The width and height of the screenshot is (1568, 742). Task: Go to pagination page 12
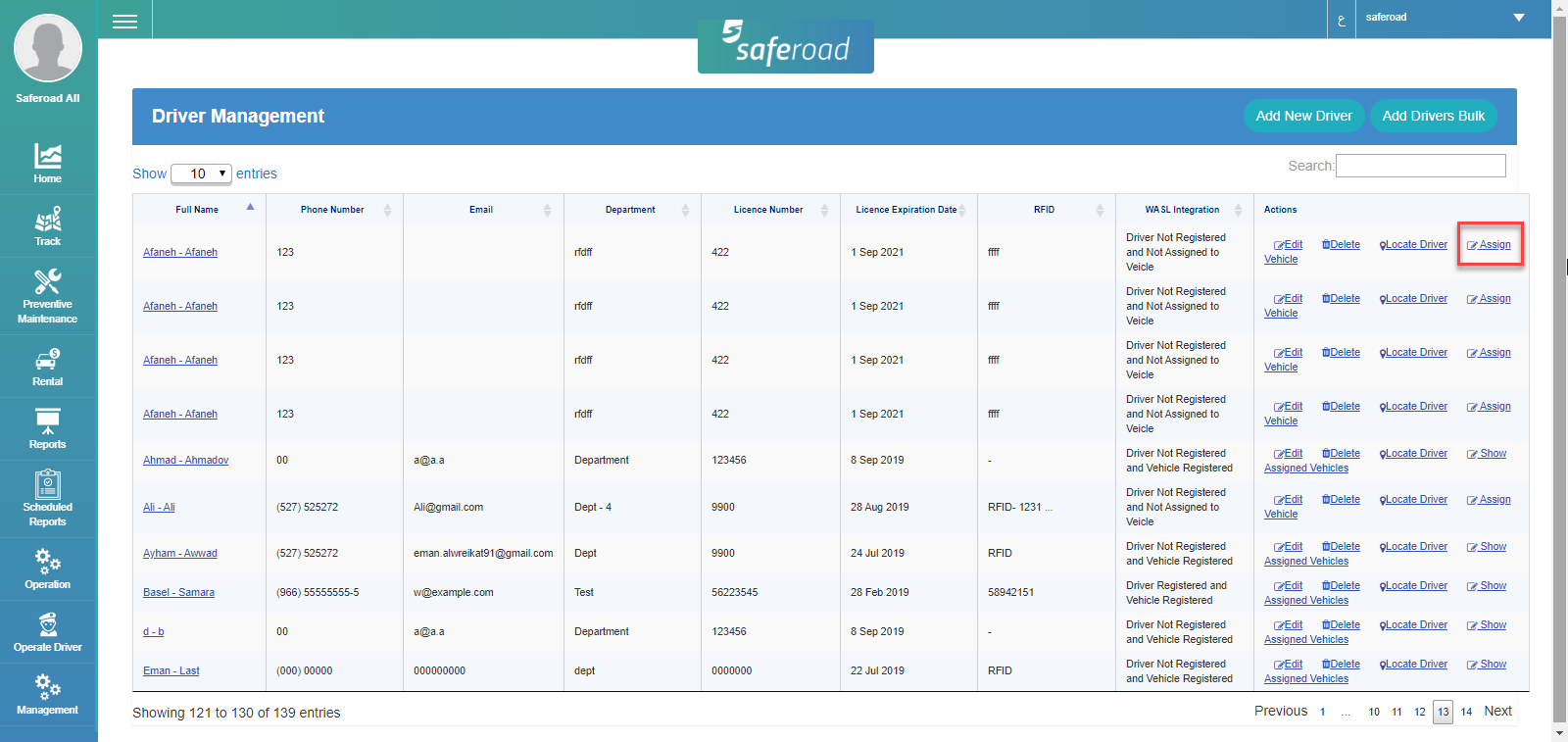1420,712
